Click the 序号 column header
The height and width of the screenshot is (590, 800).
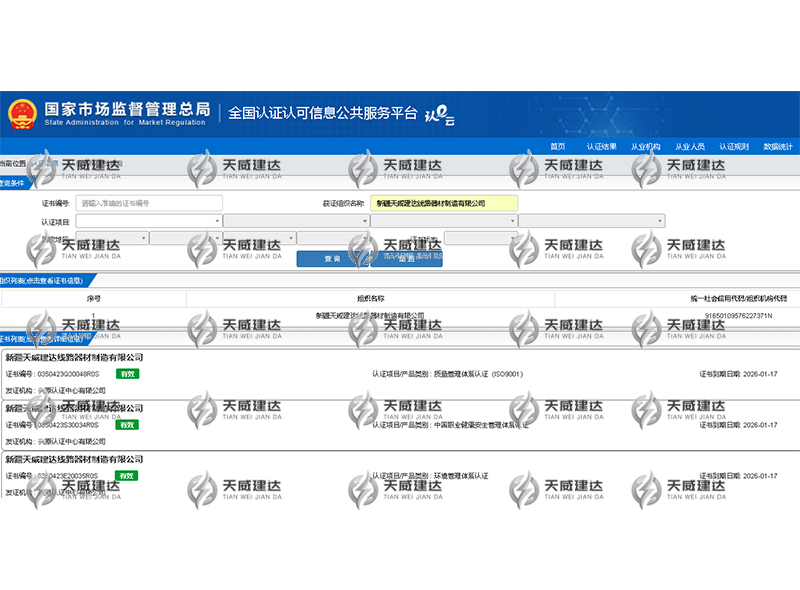[93, 299]
